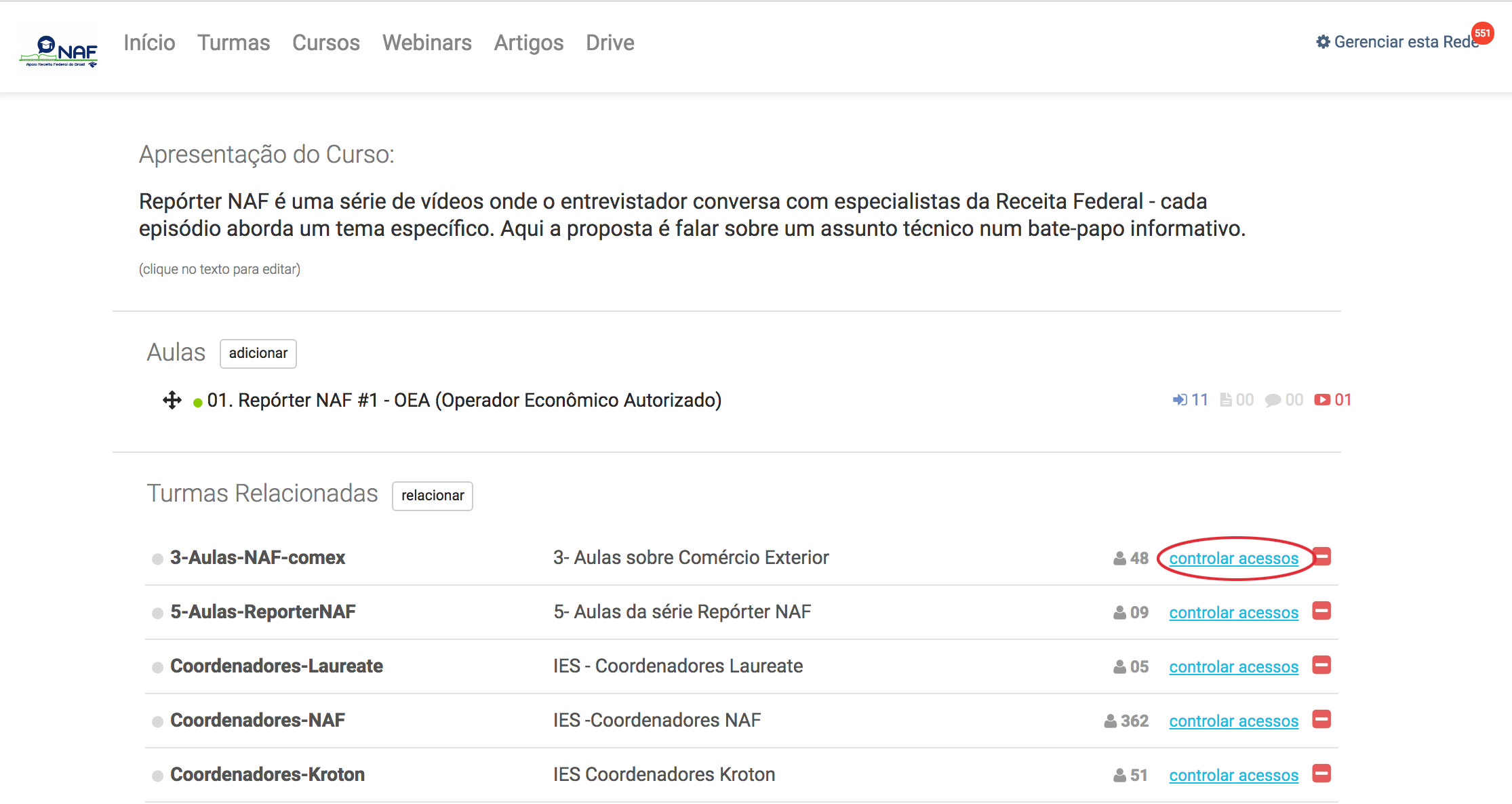Viewport: 1512px width, 804px height.
Task: Open controlar acessos for 5-Aulas-ReporterNAF
Action: point(1233,612)
